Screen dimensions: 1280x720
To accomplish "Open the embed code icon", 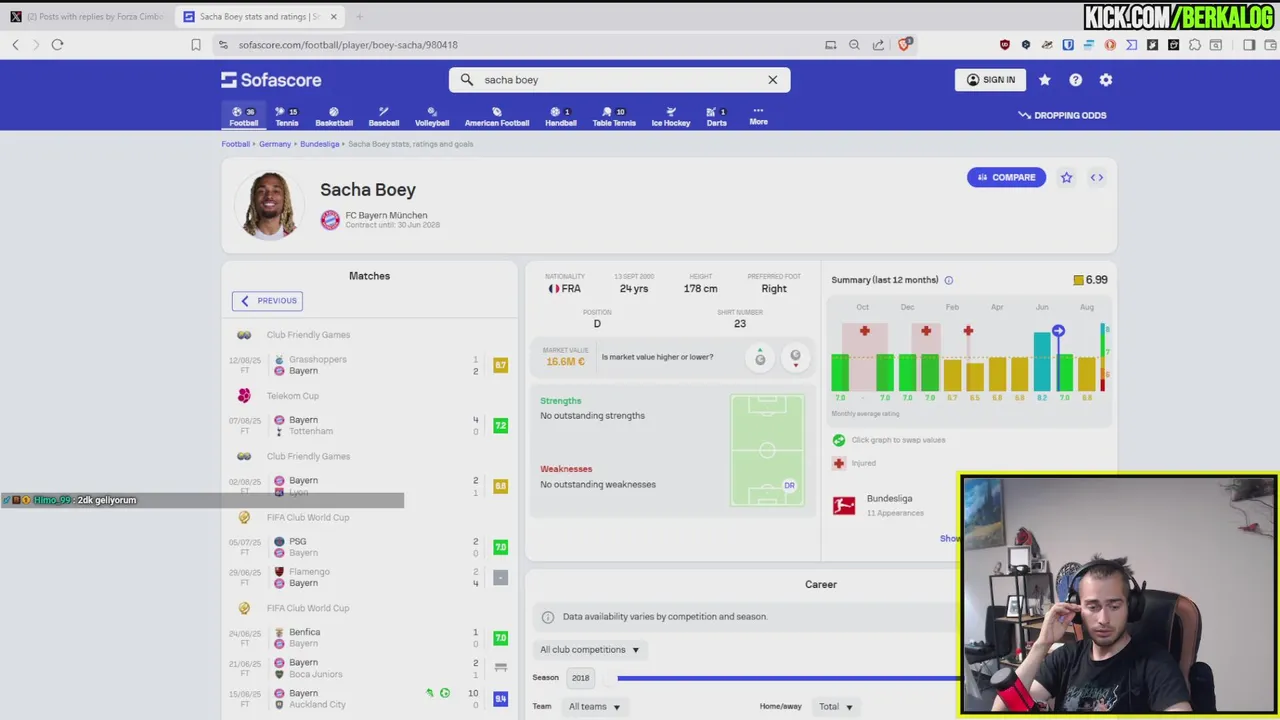I will click(x=1097, y=177).
